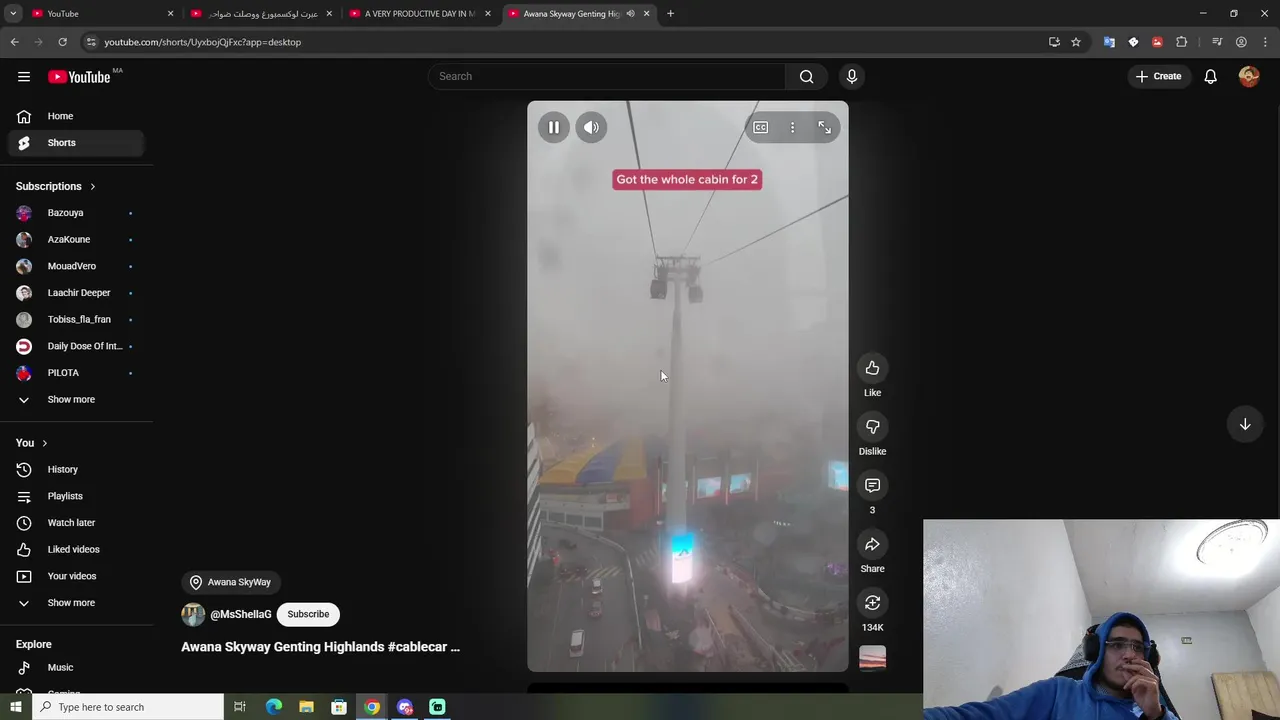Viewport: 1280px width, 720px height.
Task: Open the Laachir Deeper channel
Action: [76, 293]
